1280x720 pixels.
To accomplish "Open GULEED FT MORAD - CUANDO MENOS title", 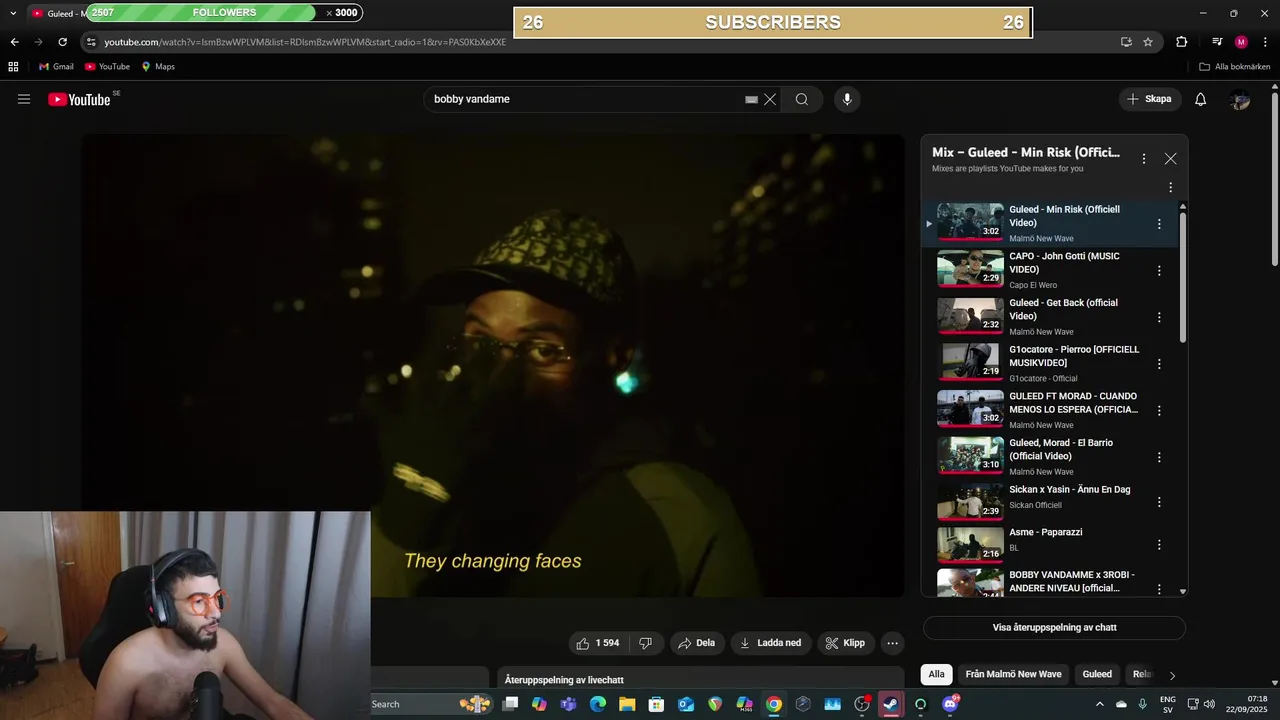I will (1073, 403).
